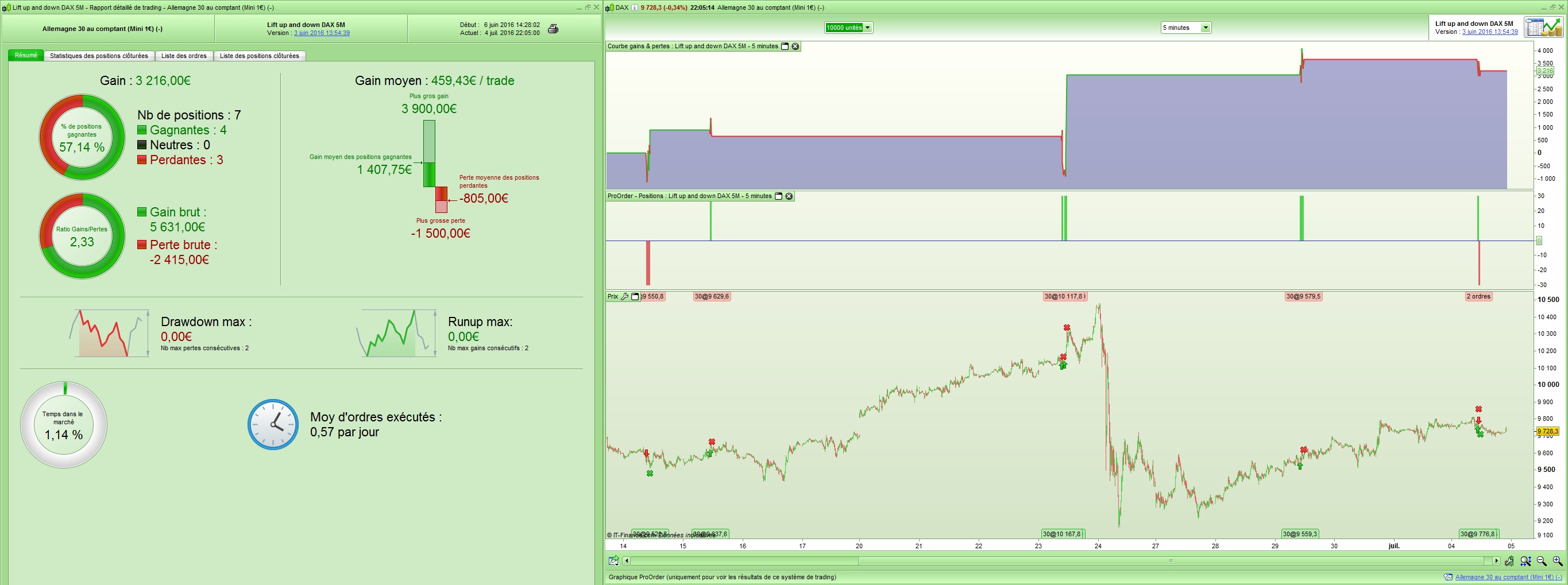Viewport: 1568px width, 585px height.
Task: Click the "Nb max pertes consécutives : 2" text
Action: (x=204, y=348)
